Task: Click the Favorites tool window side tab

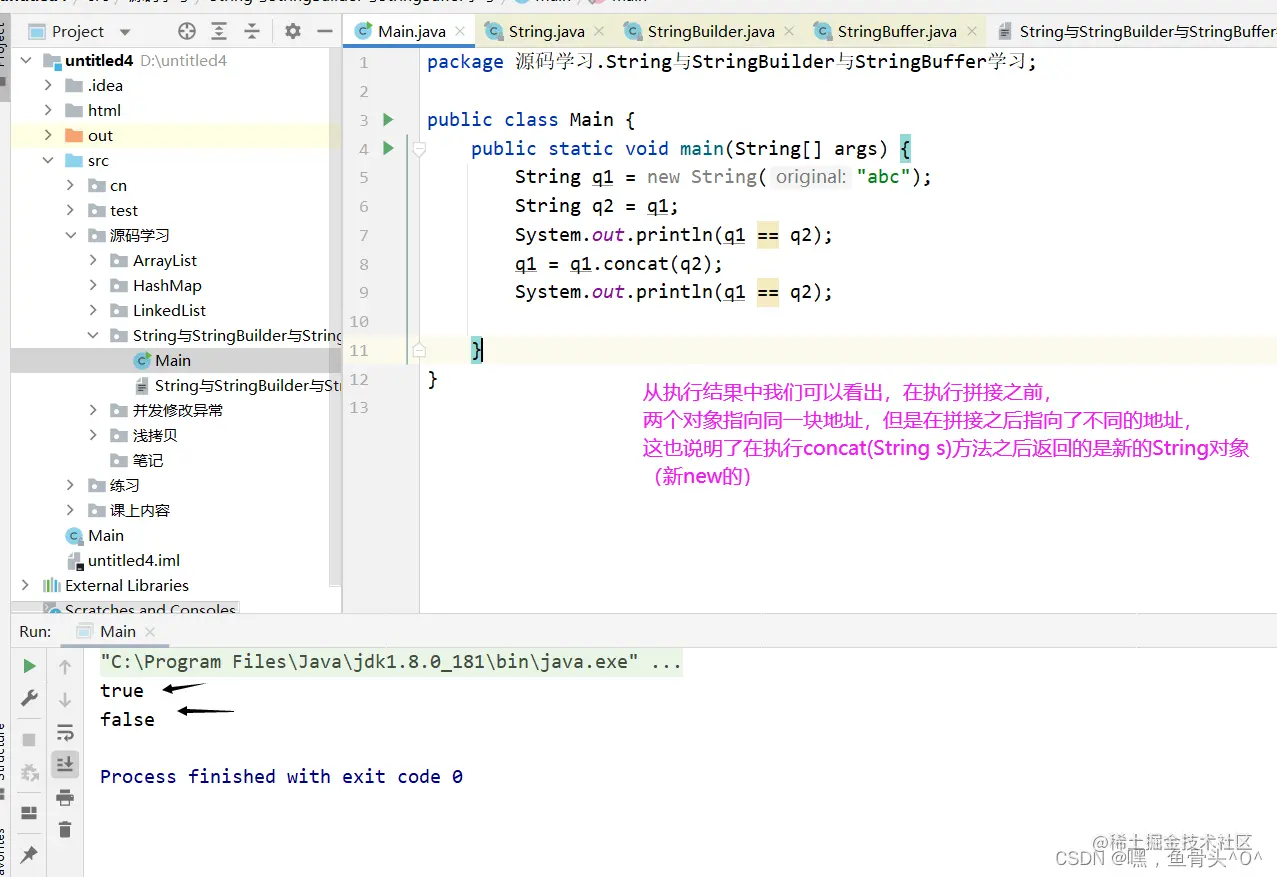Action: click(4, 853)
